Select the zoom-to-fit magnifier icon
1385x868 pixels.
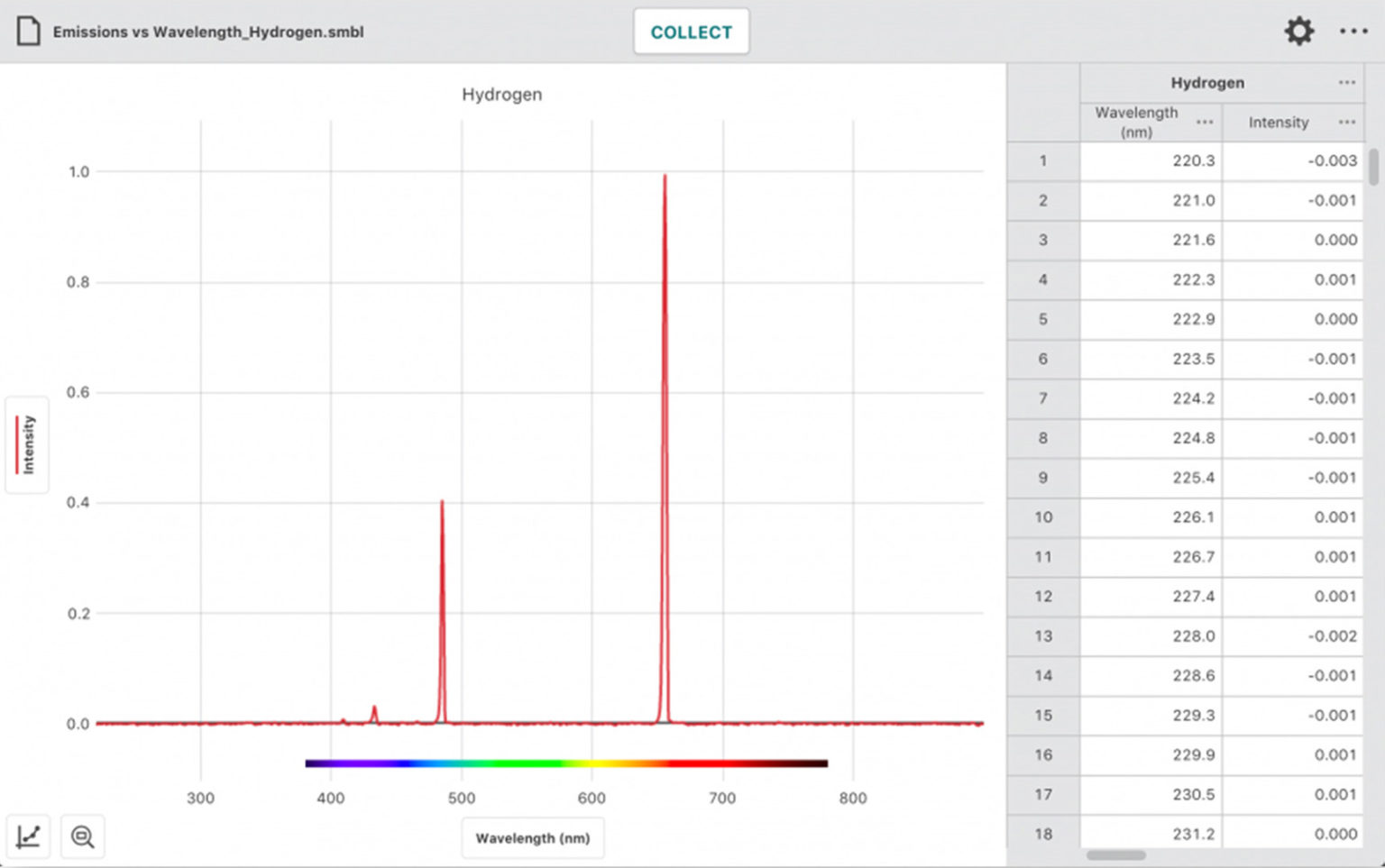coord(82,836)
